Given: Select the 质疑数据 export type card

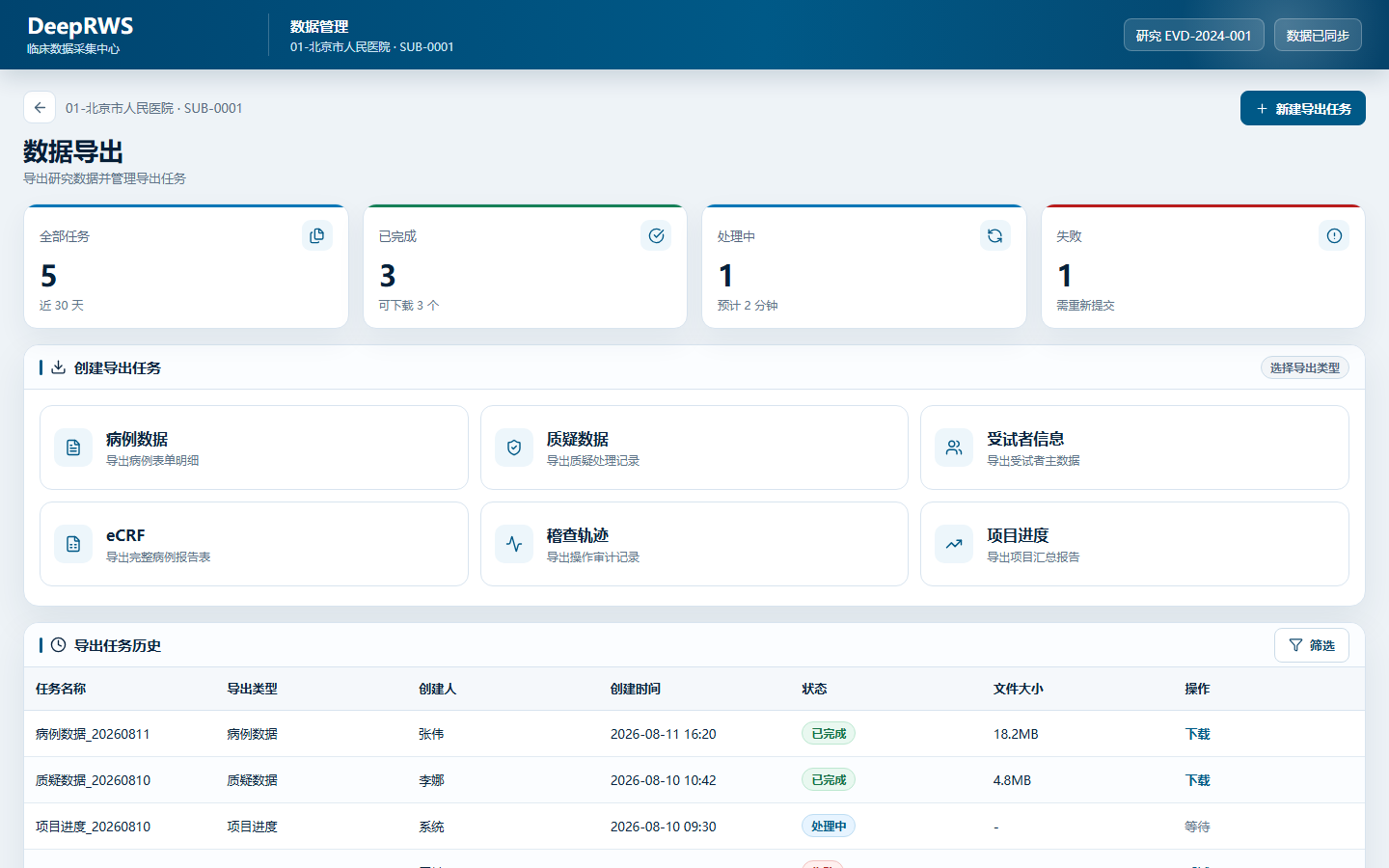Looking at the screenshot, I should click(x=694, y=448).
